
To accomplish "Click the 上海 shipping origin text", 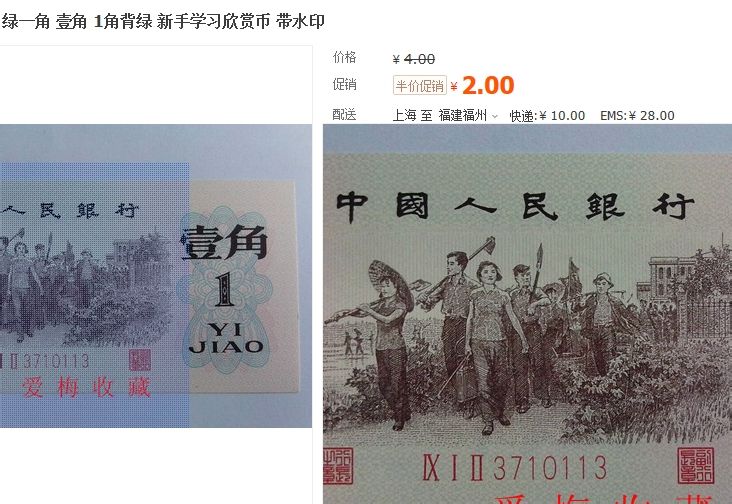I will click(404, 115).
